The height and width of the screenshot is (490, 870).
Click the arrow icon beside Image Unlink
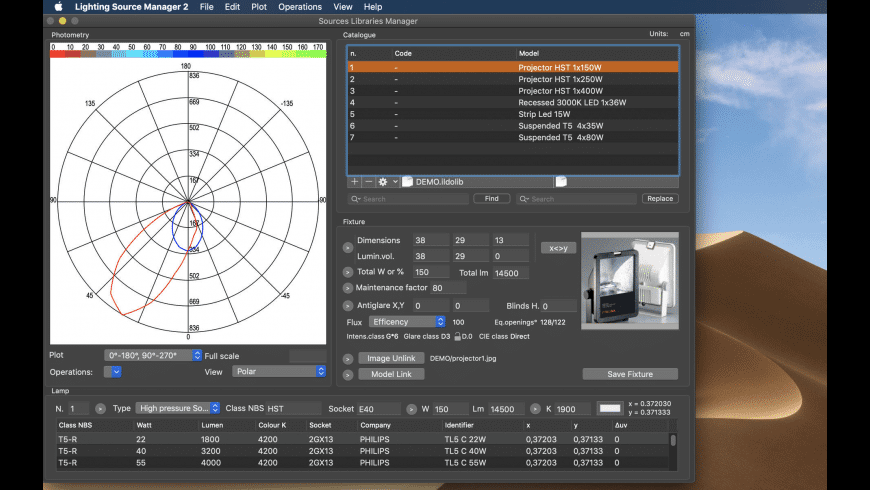[348, 359]
